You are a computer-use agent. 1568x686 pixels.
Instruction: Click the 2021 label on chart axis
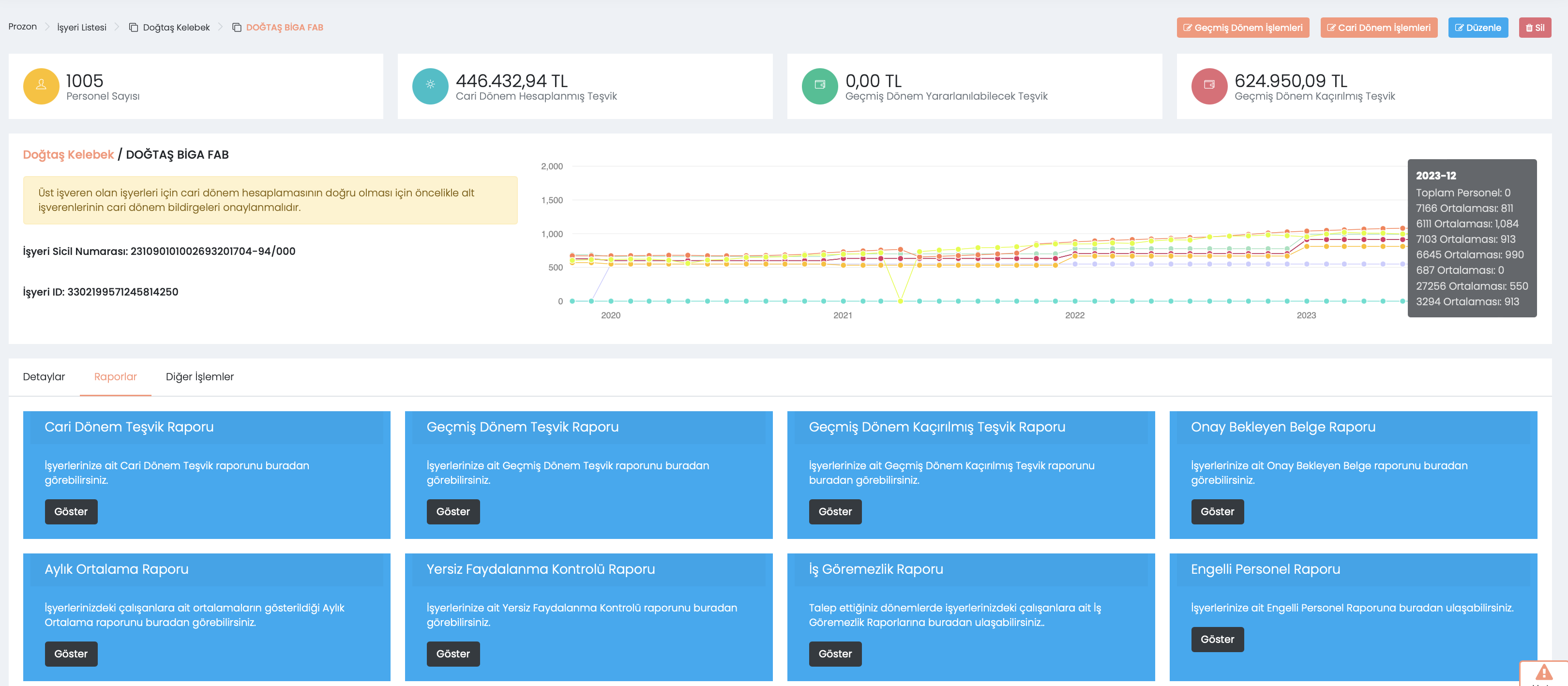(x=843, y=315)
